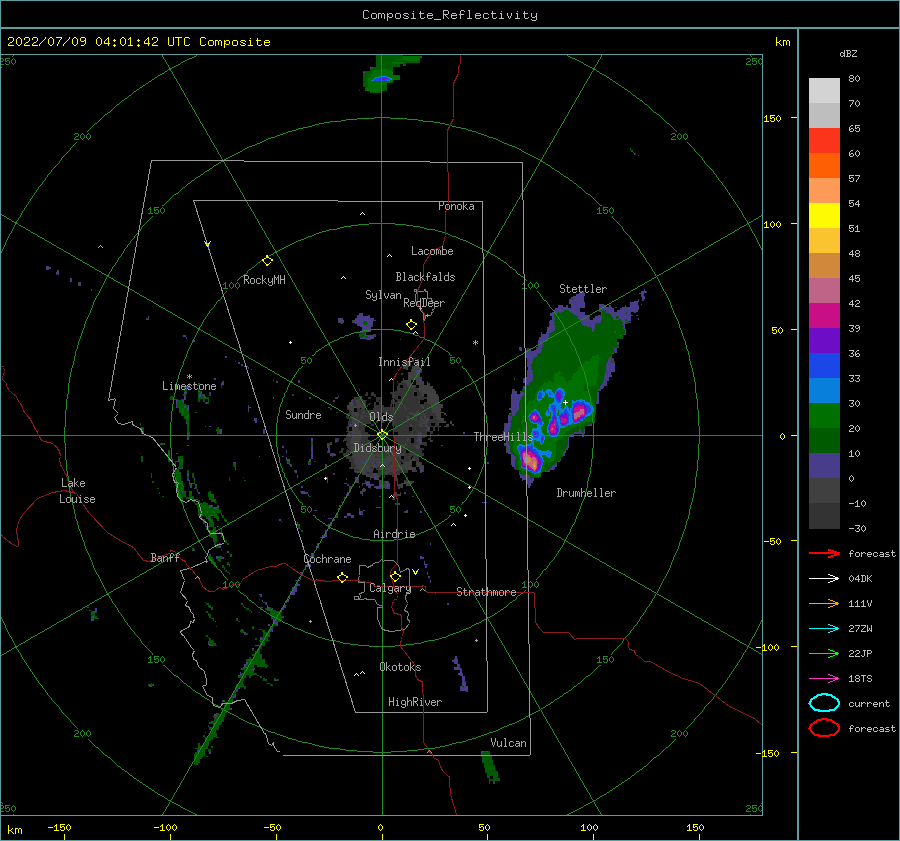Click the Okotoks town label
The width and height of the screenshot is (900, 841).
click(400, 667)
